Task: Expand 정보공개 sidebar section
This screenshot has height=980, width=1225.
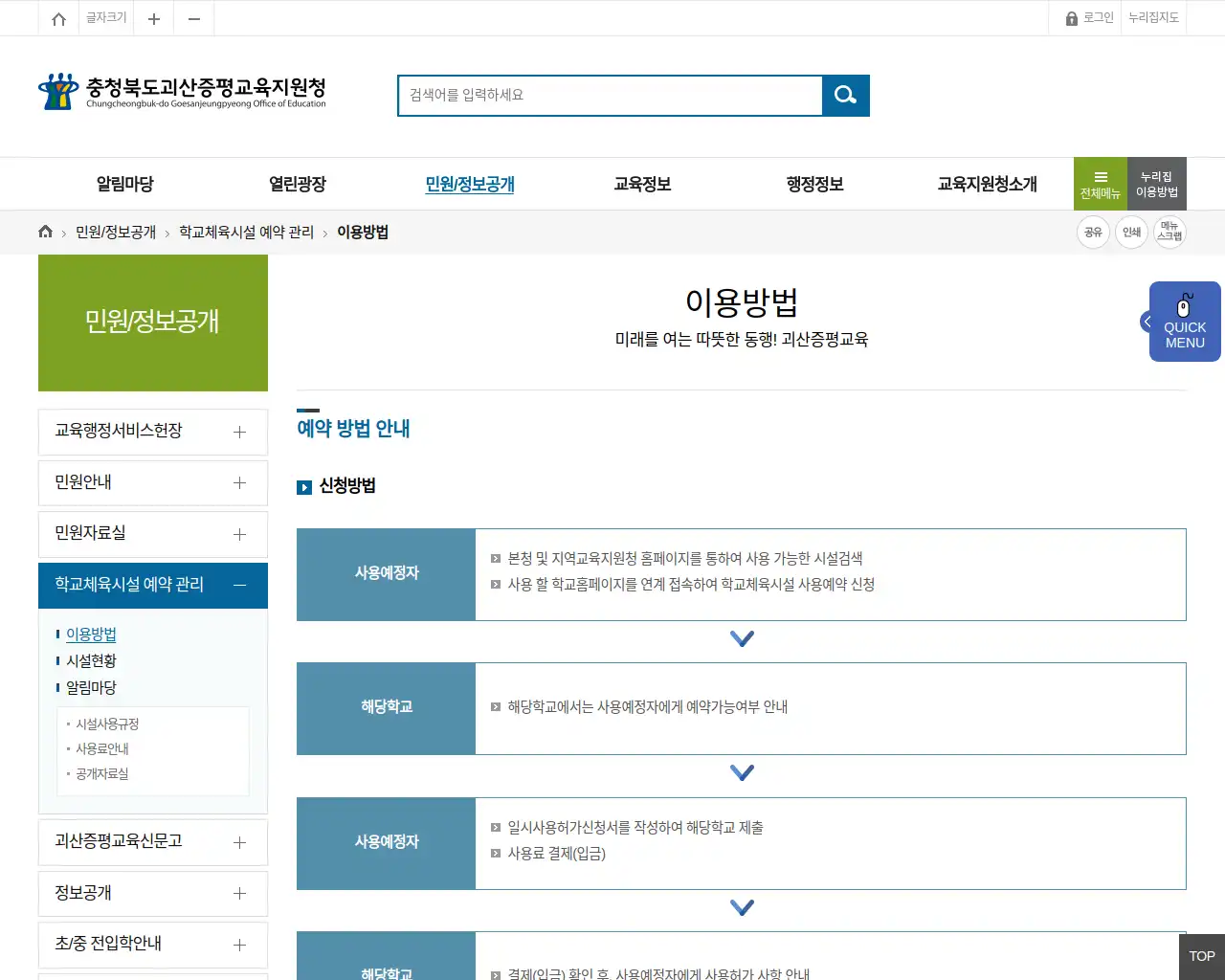Action: click(x=153, y=893)
